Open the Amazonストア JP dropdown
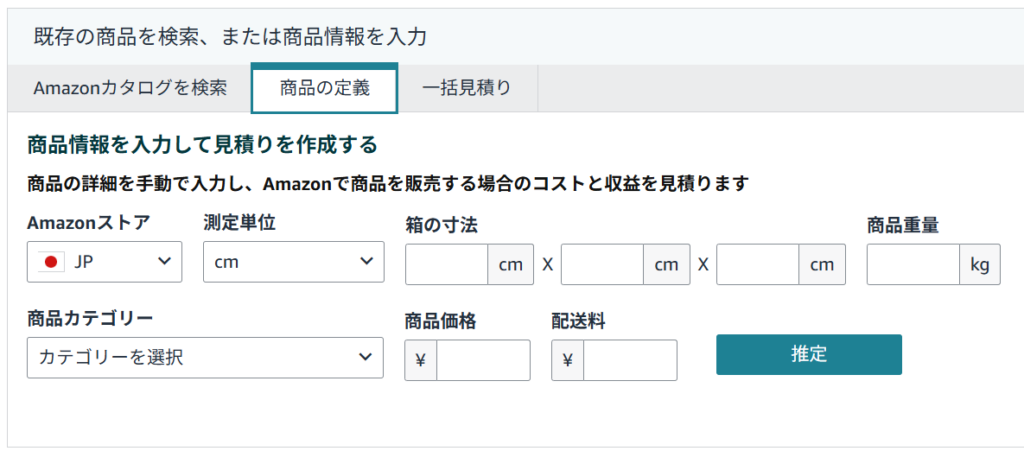The image size is (1024, 451). pos(104,262)
